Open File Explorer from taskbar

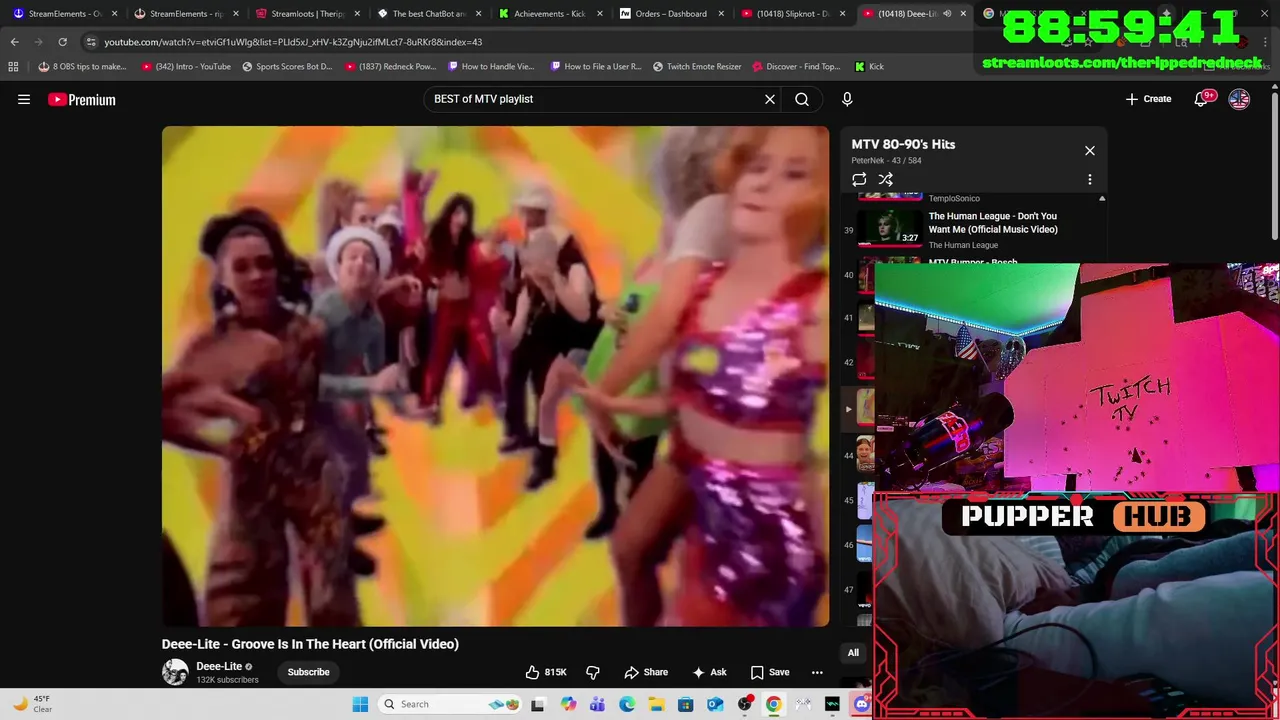[656, 704]
